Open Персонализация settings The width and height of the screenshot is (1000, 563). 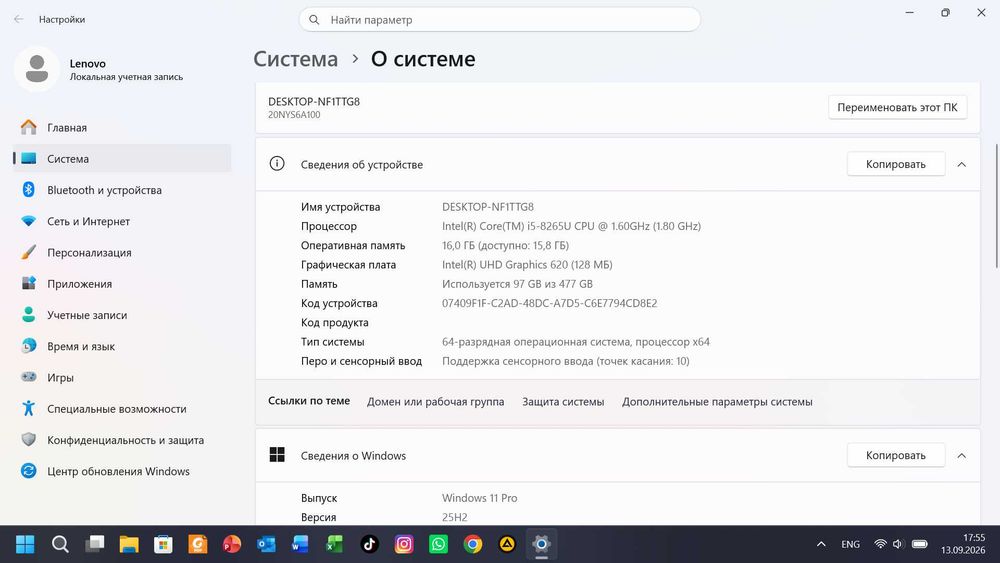tap(121, 252)
